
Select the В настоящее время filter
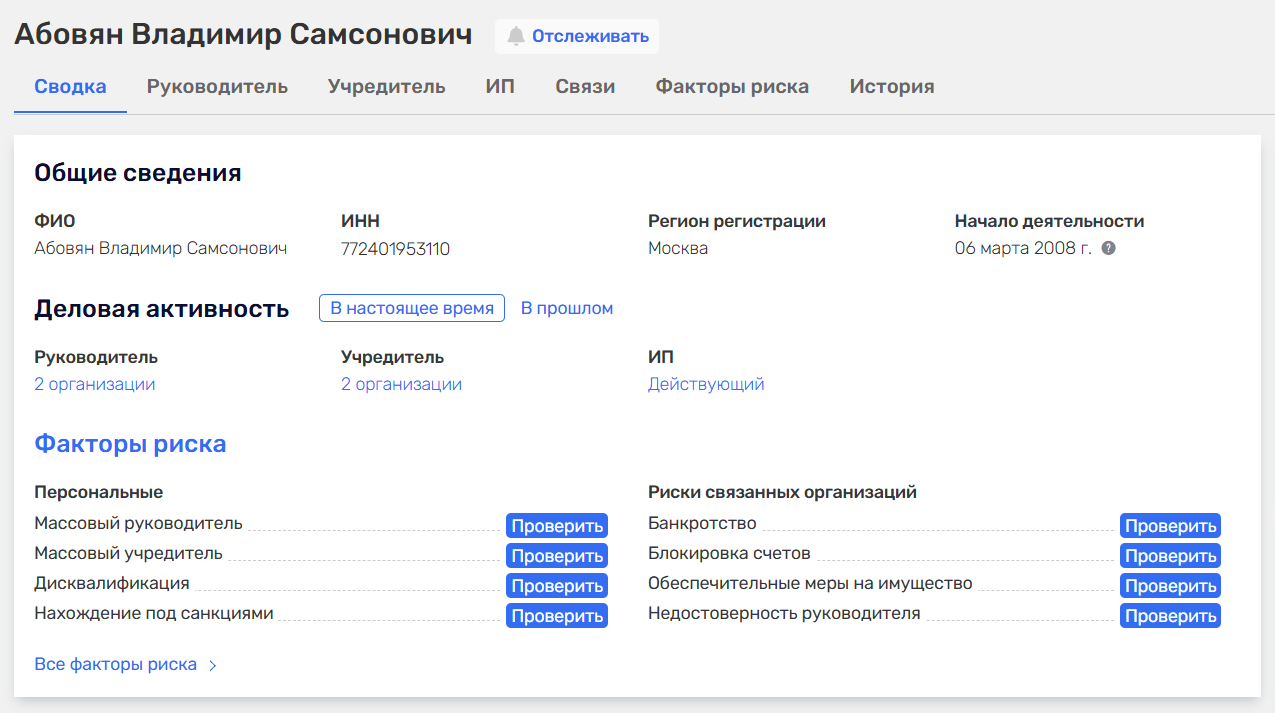pos(411,308)
